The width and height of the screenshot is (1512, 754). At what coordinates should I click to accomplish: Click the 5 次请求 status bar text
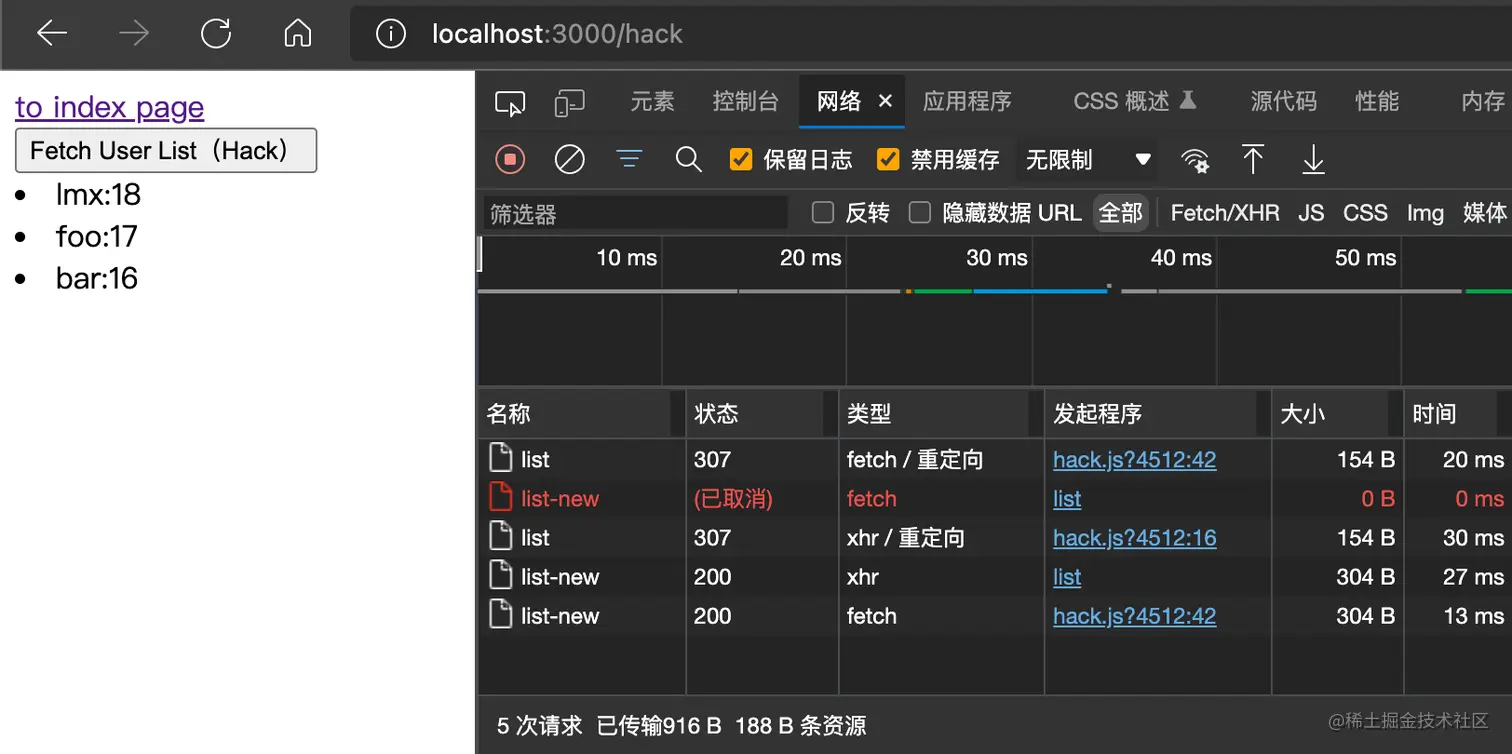(x=539, y=726)
